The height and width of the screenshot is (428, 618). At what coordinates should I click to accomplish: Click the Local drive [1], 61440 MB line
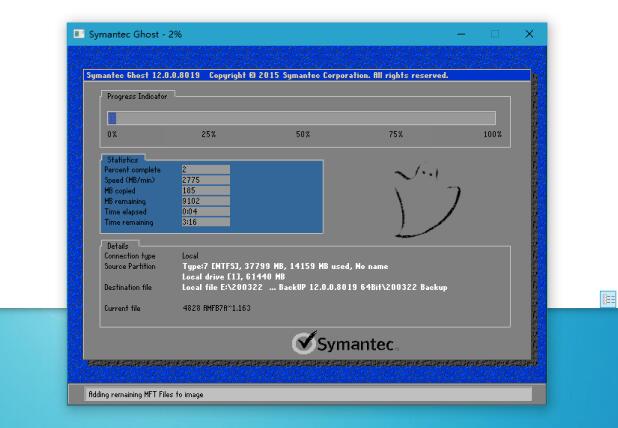[x=233, y=277]
